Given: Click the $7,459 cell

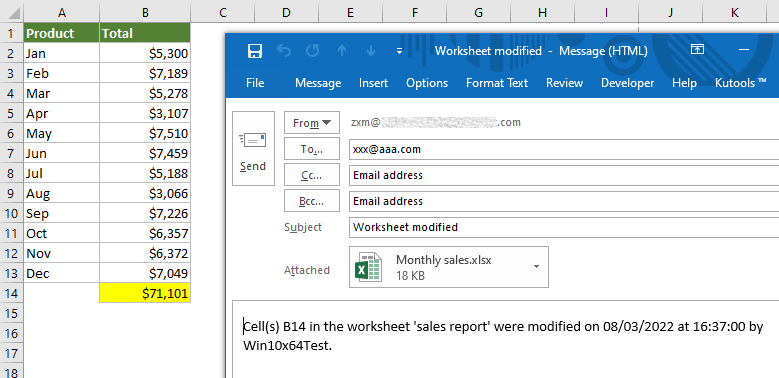Looking at the screenshot, I should coord(145,153).
